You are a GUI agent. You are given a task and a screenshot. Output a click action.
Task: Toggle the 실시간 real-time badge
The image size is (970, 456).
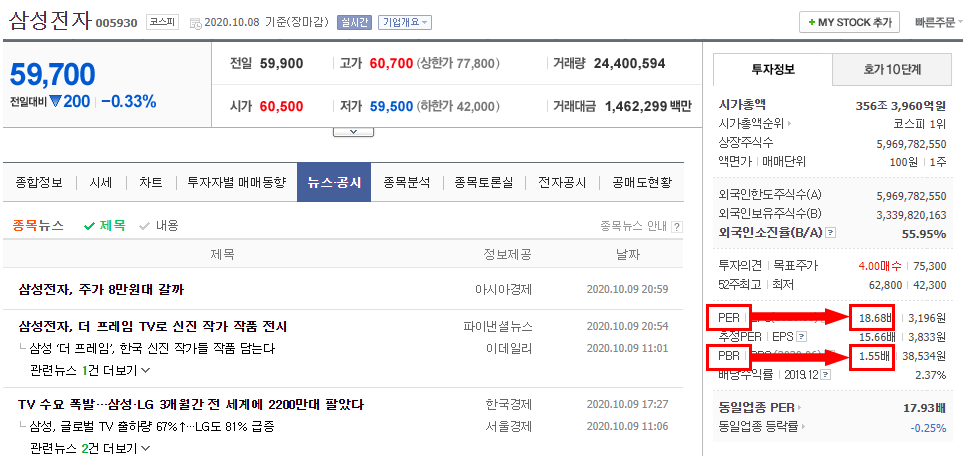pos(353,23)
